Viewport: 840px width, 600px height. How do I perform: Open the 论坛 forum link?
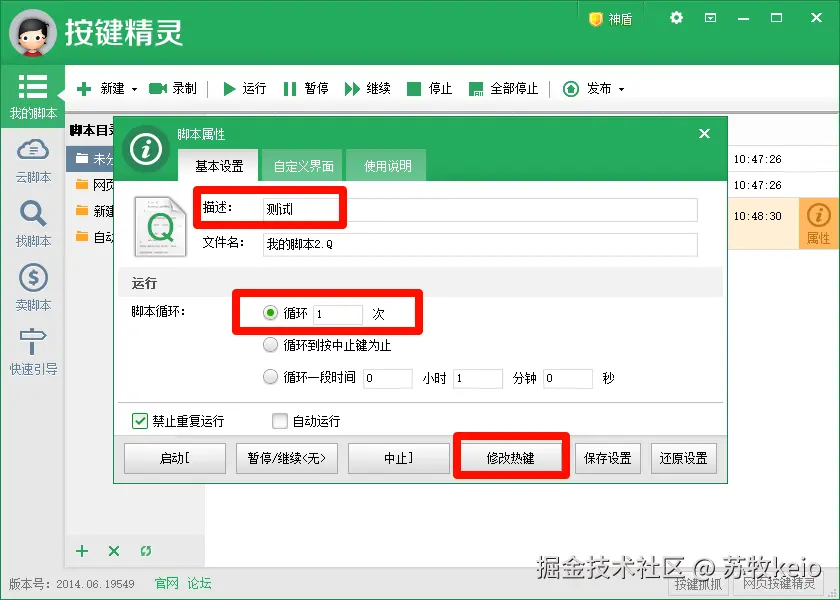199,583
